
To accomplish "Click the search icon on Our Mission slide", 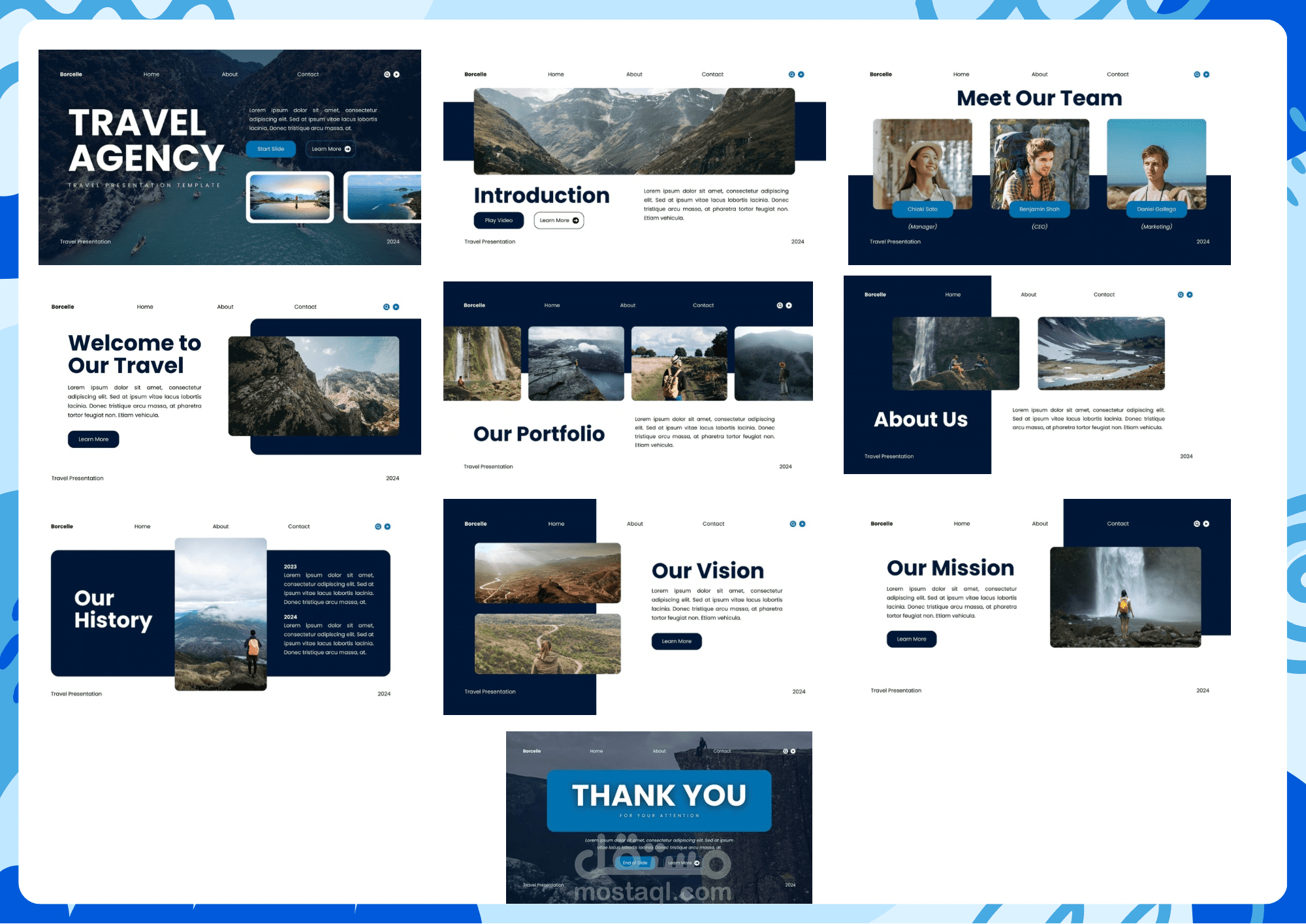I will tap(1197, 524).
